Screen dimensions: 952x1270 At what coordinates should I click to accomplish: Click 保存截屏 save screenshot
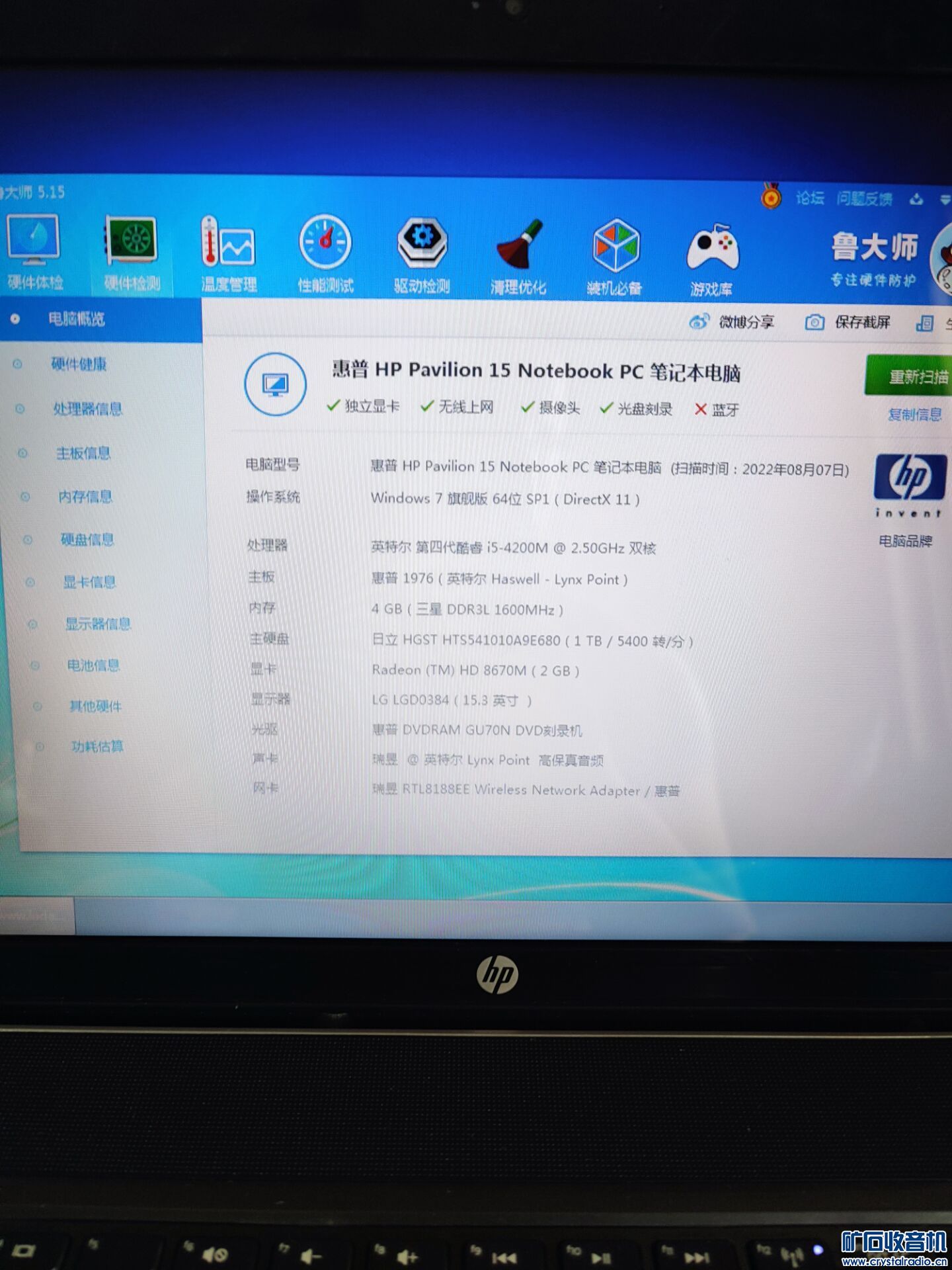click(x=848, y=323)
